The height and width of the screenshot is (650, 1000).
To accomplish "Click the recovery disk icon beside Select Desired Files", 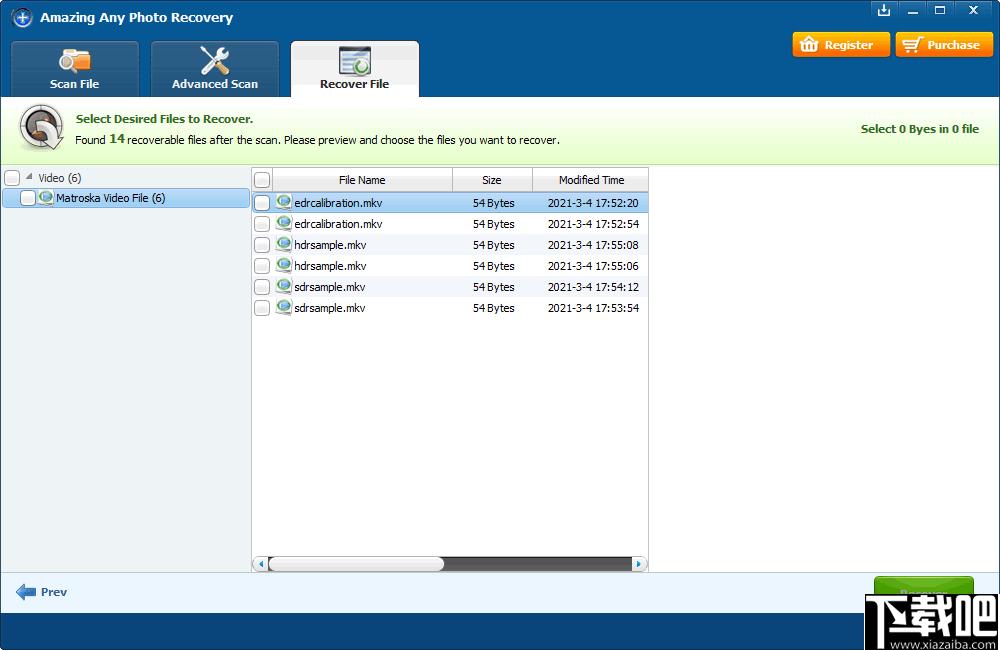I will pos(41,128).
